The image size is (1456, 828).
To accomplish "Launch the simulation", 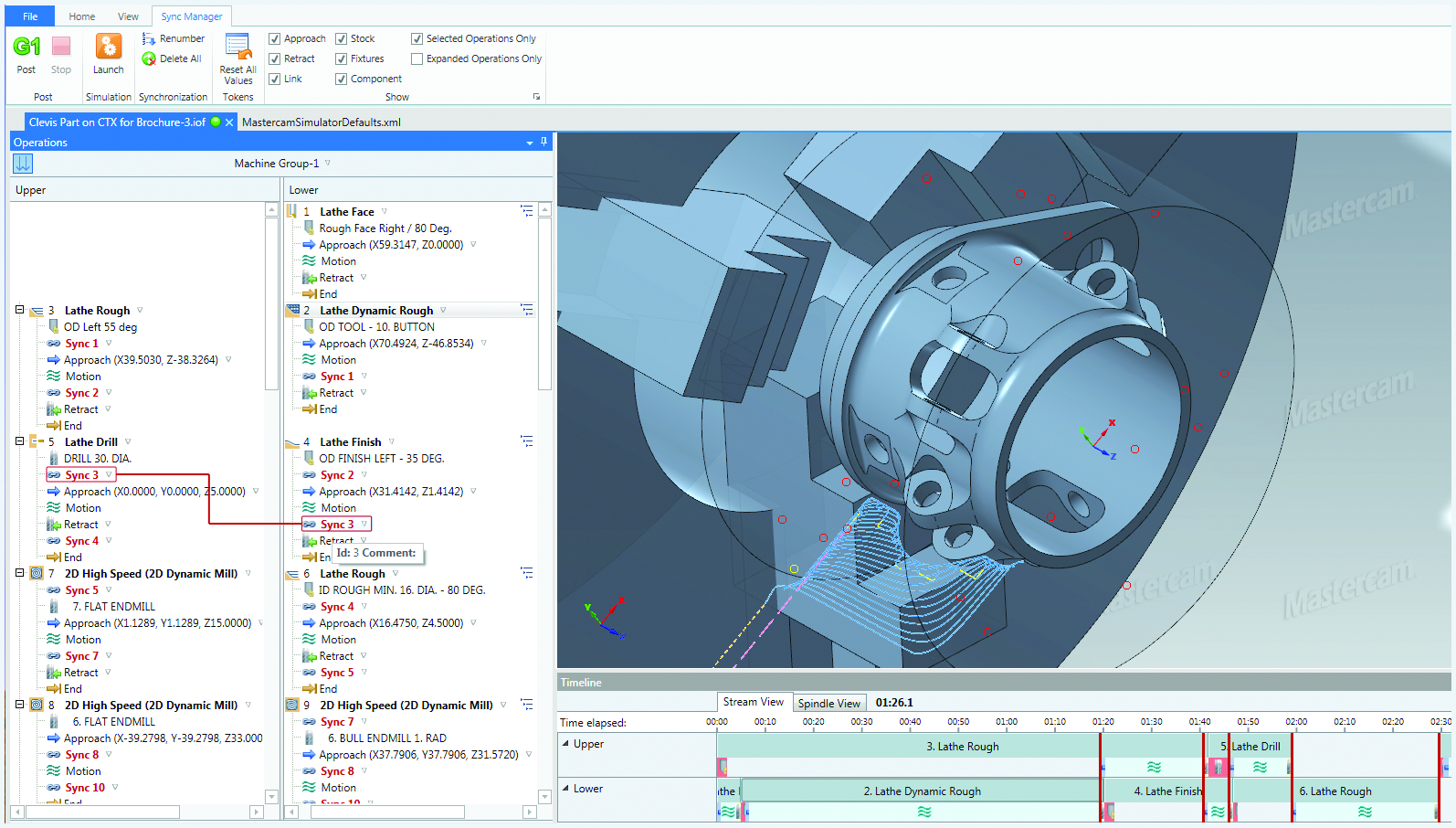I will point(108,47).
